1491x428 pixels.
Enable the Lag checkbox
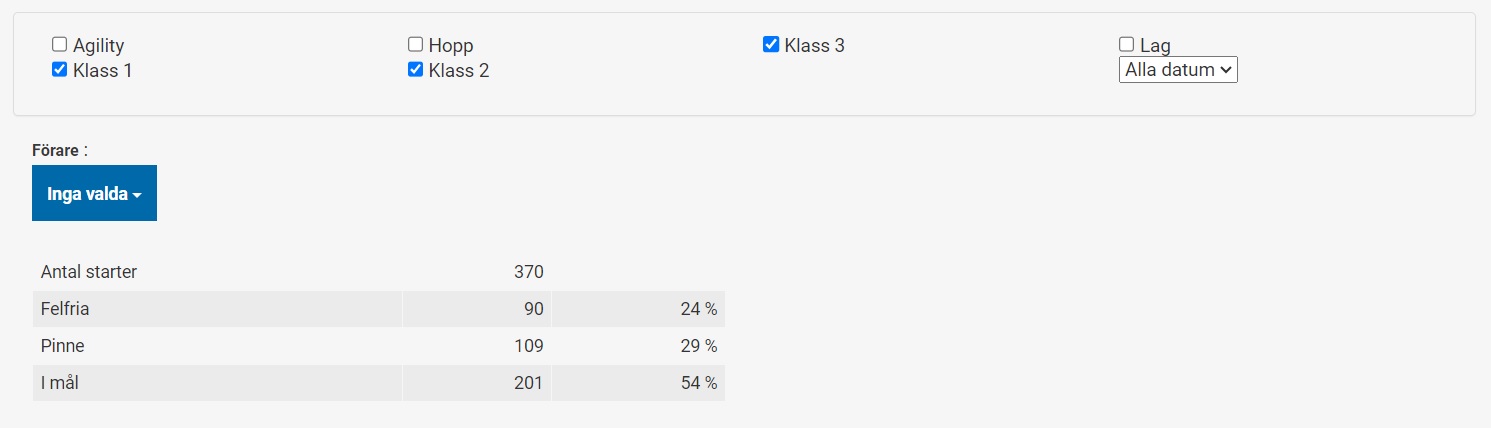tap(1127, 45)
